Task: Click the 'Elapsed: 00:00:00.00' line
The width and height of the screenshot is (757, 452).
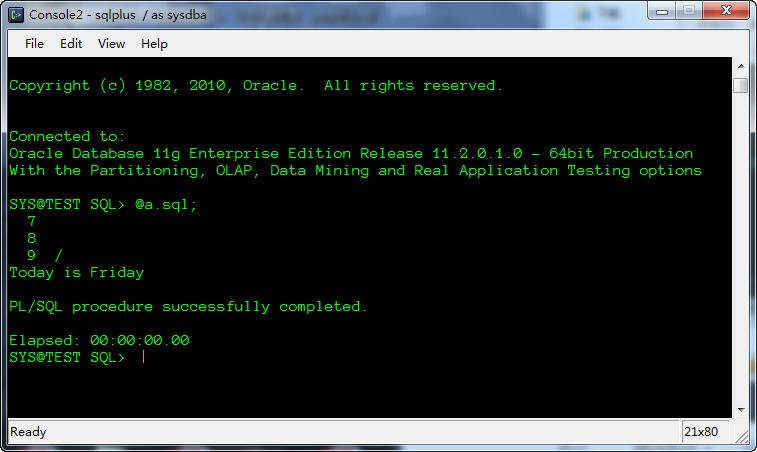Action: 99,340
